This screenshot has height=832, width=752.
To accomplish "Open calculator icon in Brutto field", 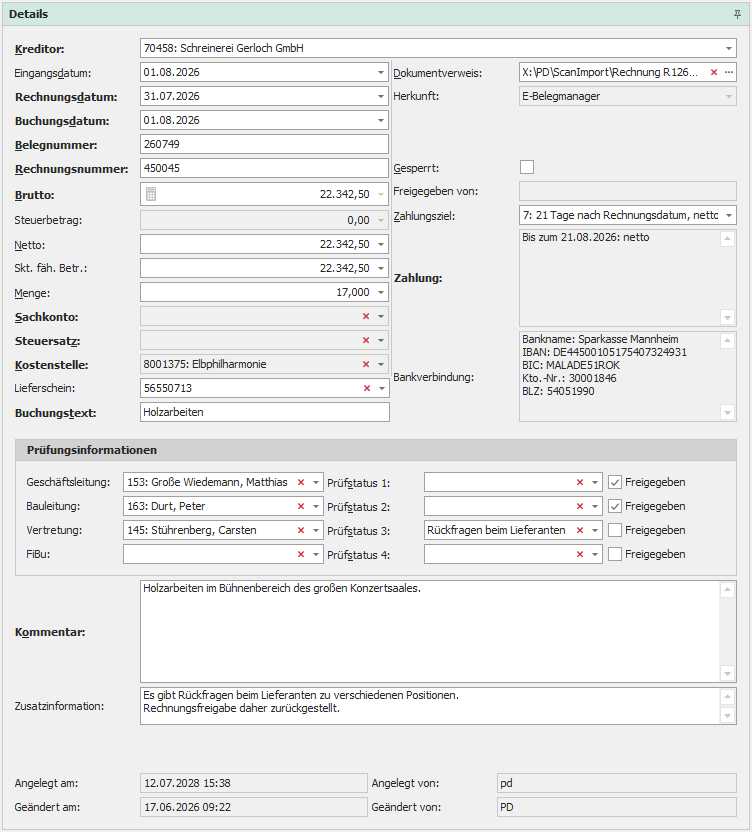I will click(x=151, y=194).
